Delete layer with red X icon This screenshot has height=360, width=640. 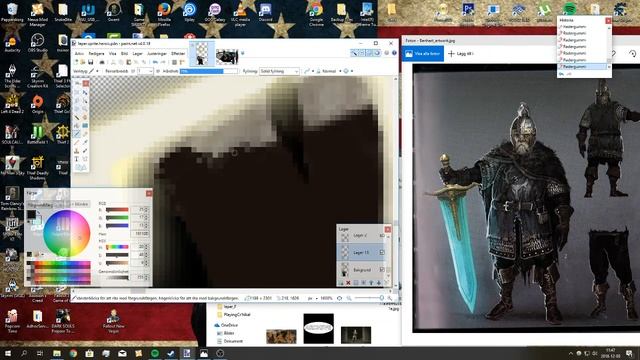pos(348,283)
